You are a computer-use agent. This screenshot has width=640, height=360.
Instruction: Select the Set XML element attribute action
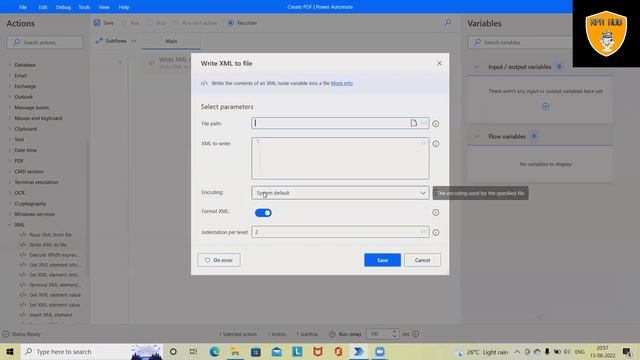[50, 275]
